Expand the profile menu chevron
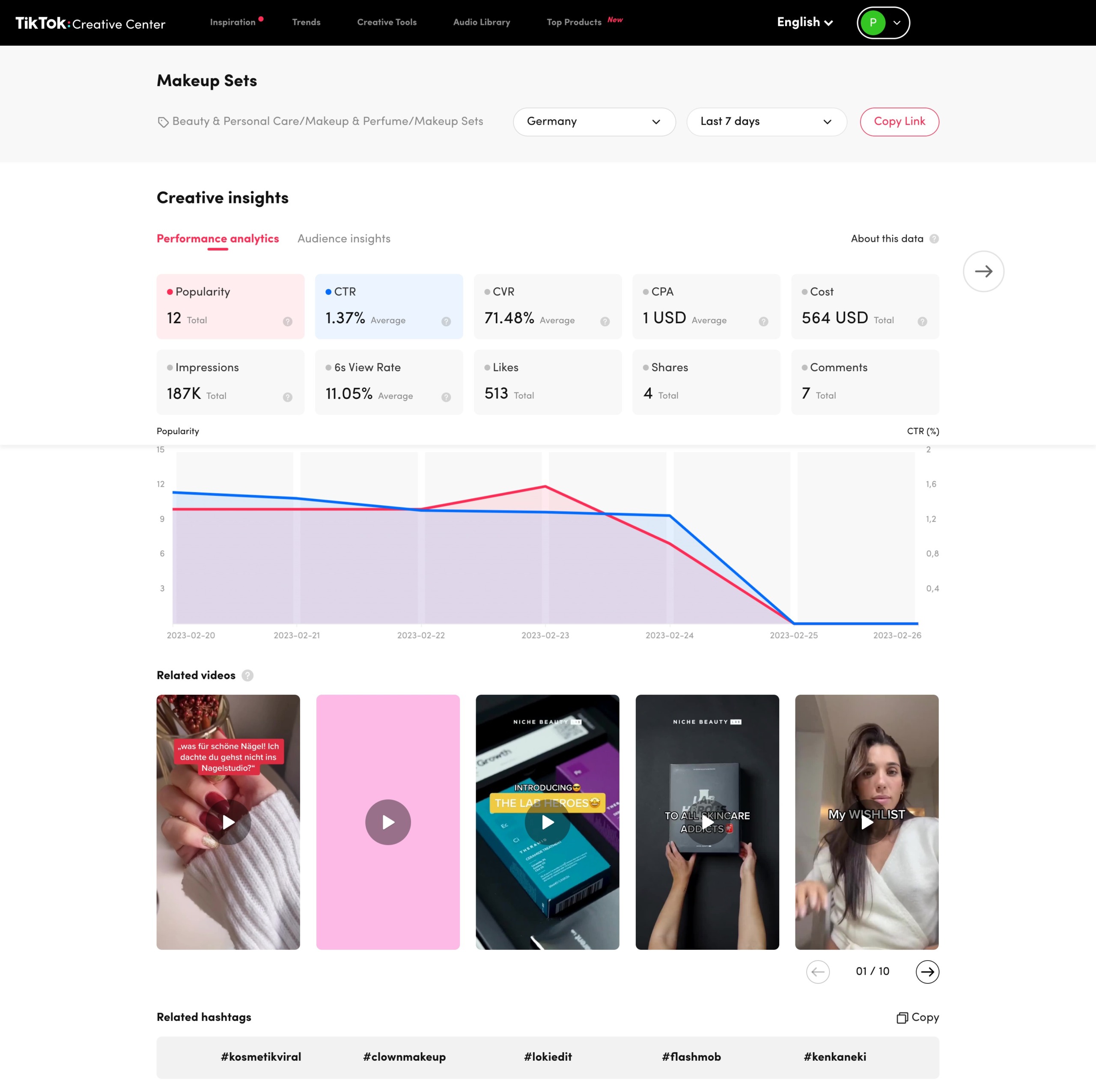 pos(897,23)
